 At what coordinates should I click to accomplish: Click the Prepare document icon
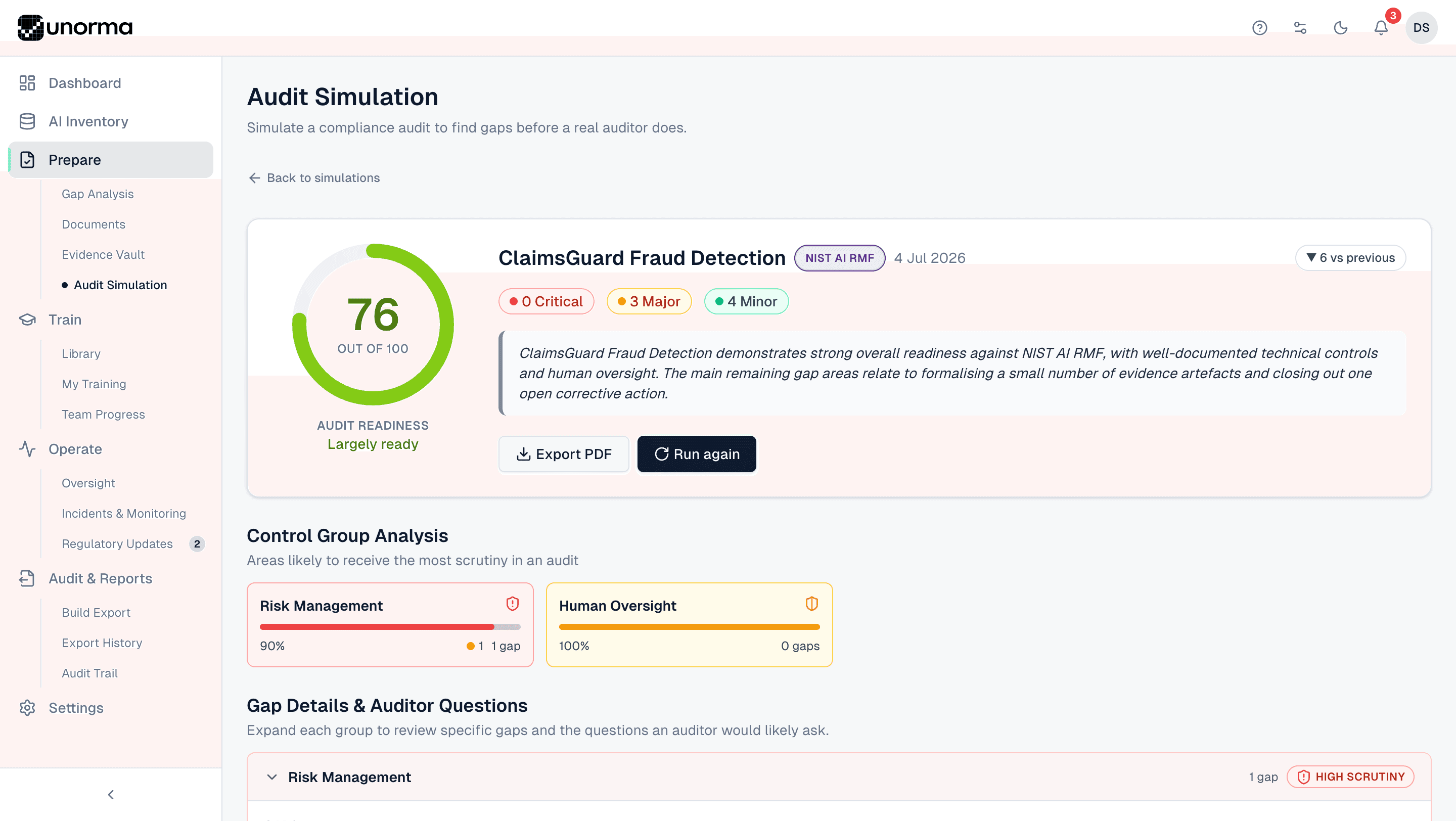(x=27, y=160)
